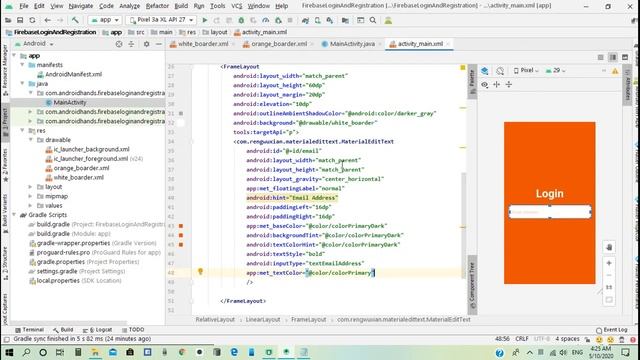Switch editor to Code-only view
The width and height of the screenshot is (640, 360).
point(601,58)
